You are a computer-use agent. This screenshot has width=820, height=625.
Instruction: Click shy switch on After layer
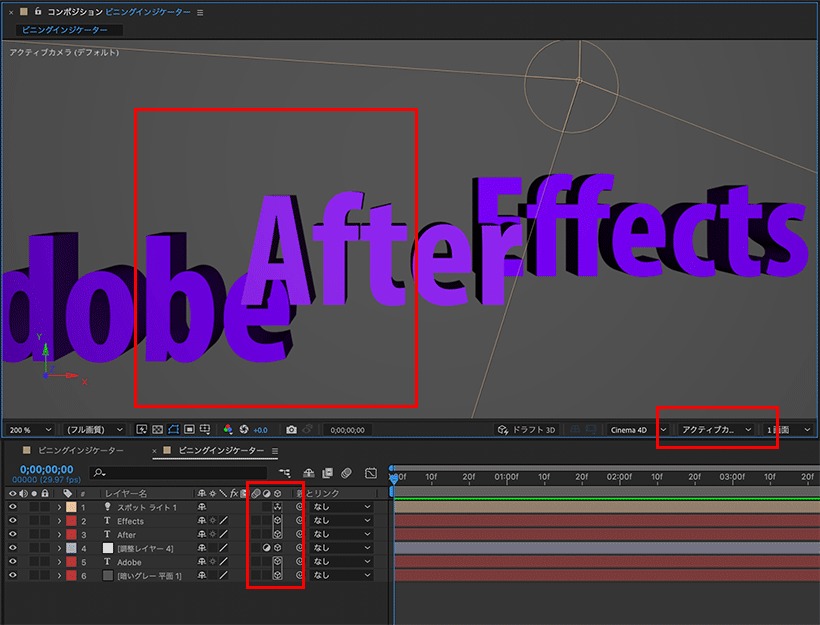[x=202, y=534]
